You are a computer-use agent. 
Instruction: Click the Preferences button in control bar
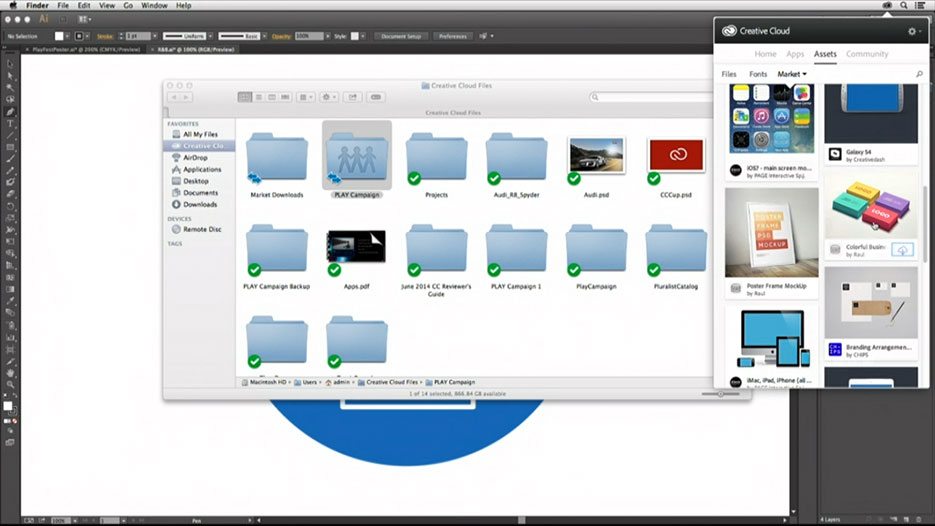[453, 36]
